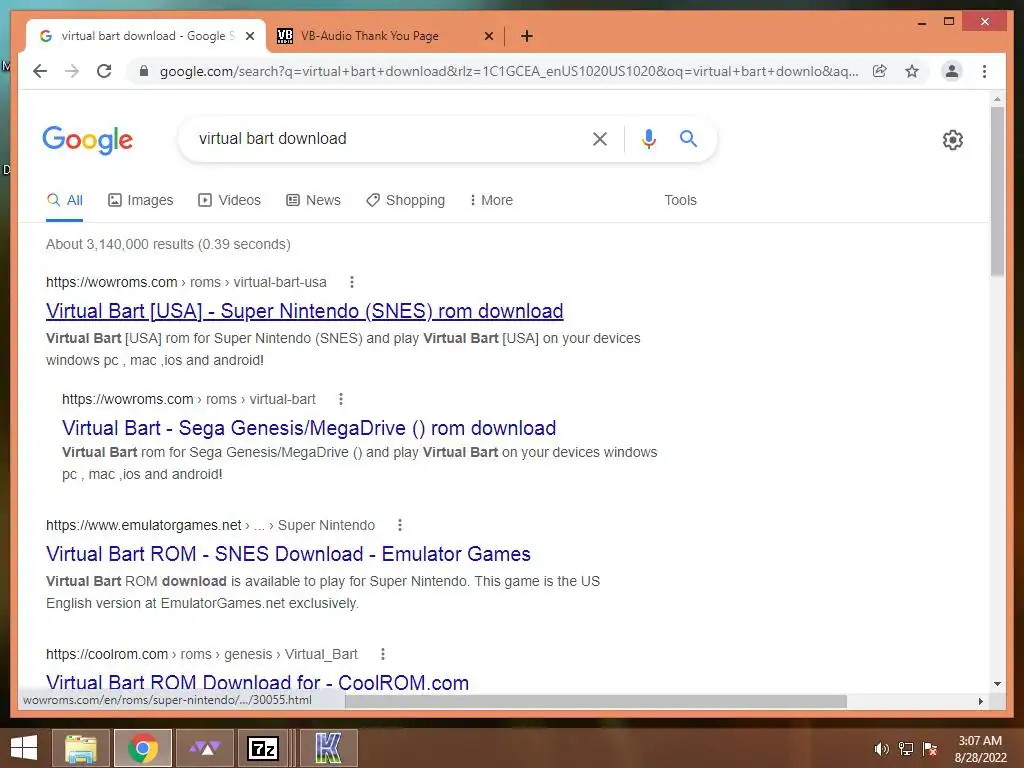Click in the virtual bart download search field
The image size is (1024, 768).
point(385,138)
